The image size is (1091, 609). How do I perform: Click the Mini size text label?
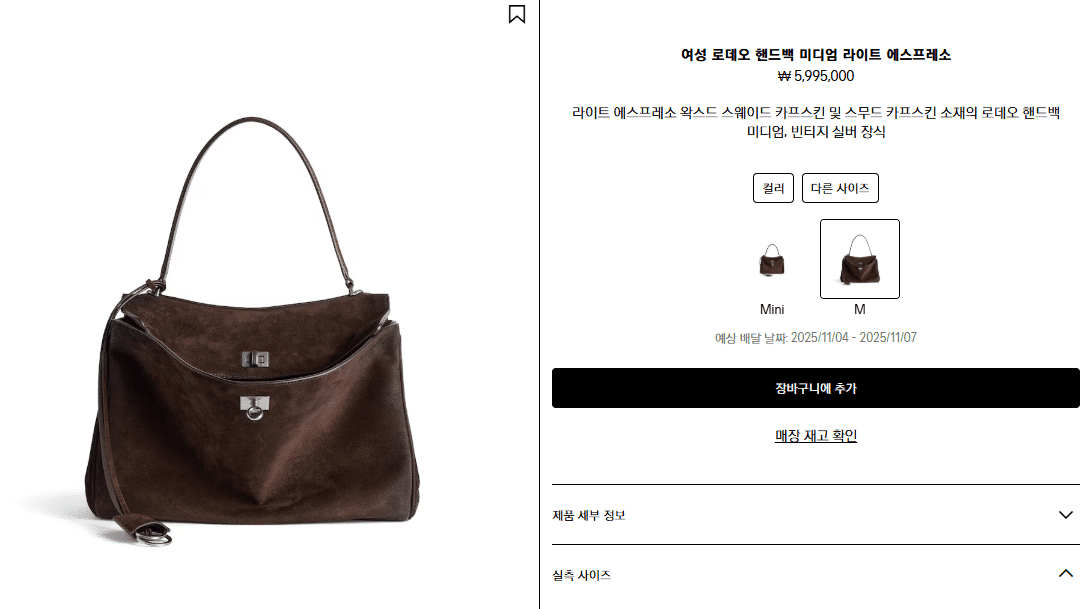tap(772, 309)
